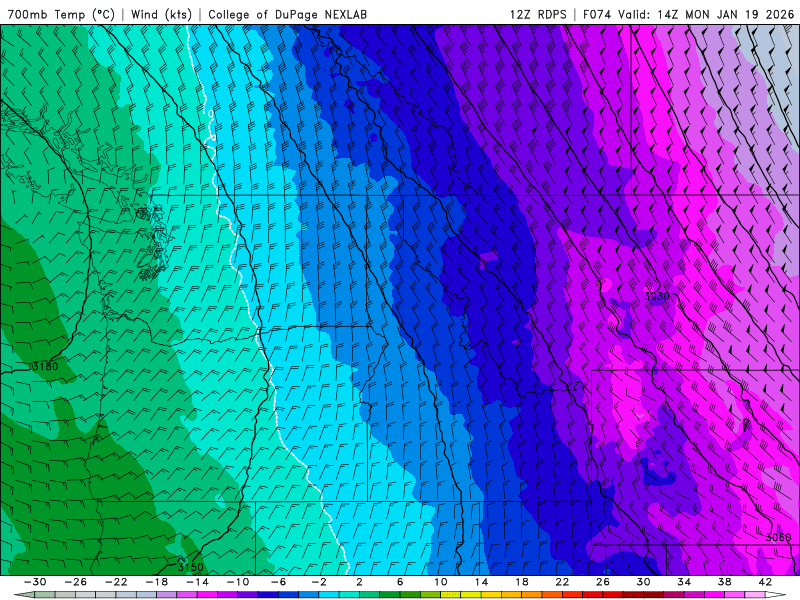
Task: Click the -10 color scale label
Action: tap(238, 582)
